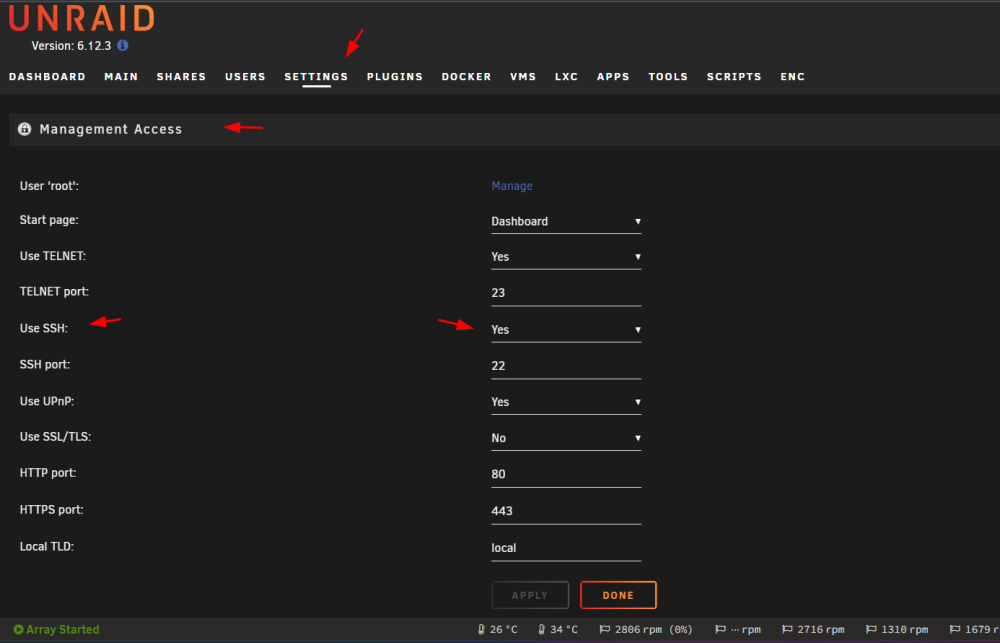Click the 34 °C temperature reading
The image size is (1000, 643).
pos(564,630)
